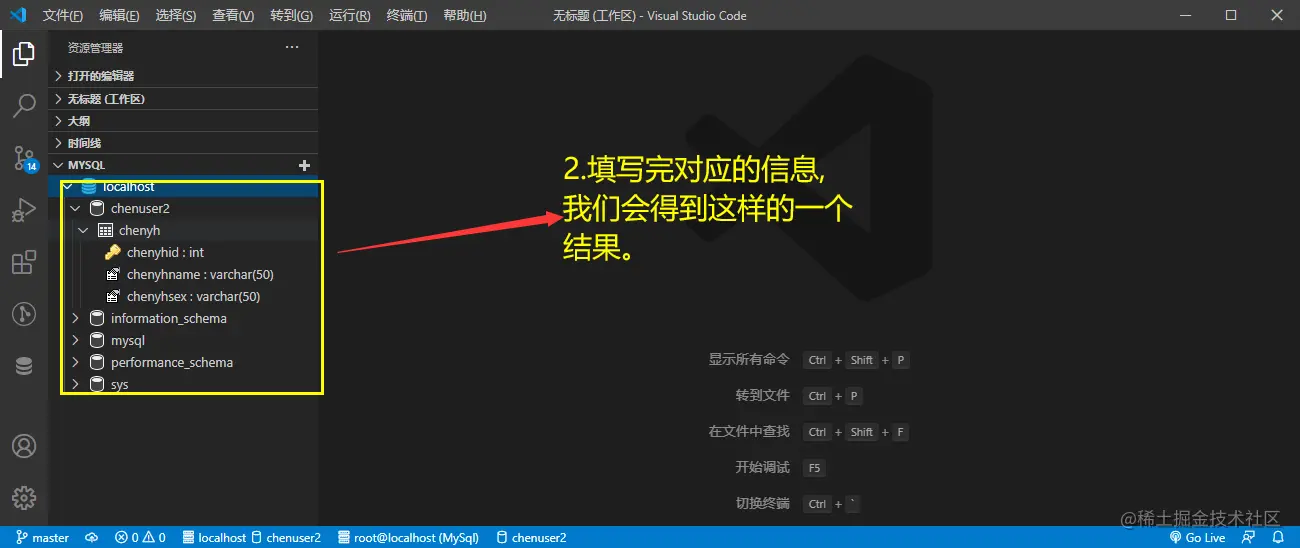Collapse the chenyh table node

83,231
